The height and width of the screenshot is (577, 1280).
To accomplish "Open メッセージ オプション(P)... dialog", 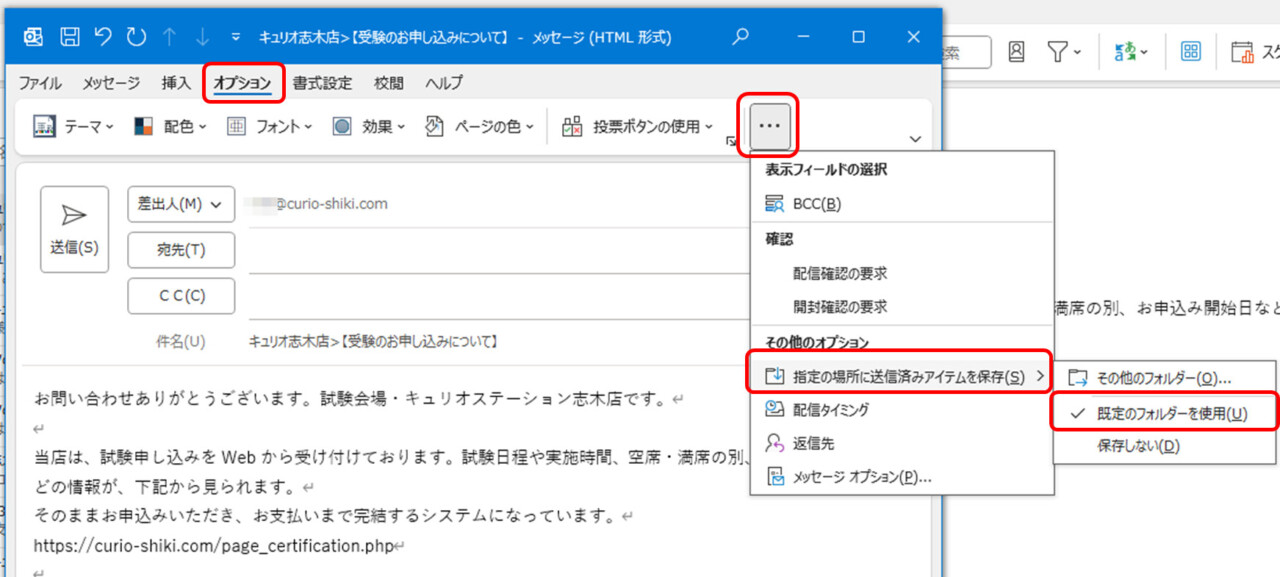I will point(902,477).
